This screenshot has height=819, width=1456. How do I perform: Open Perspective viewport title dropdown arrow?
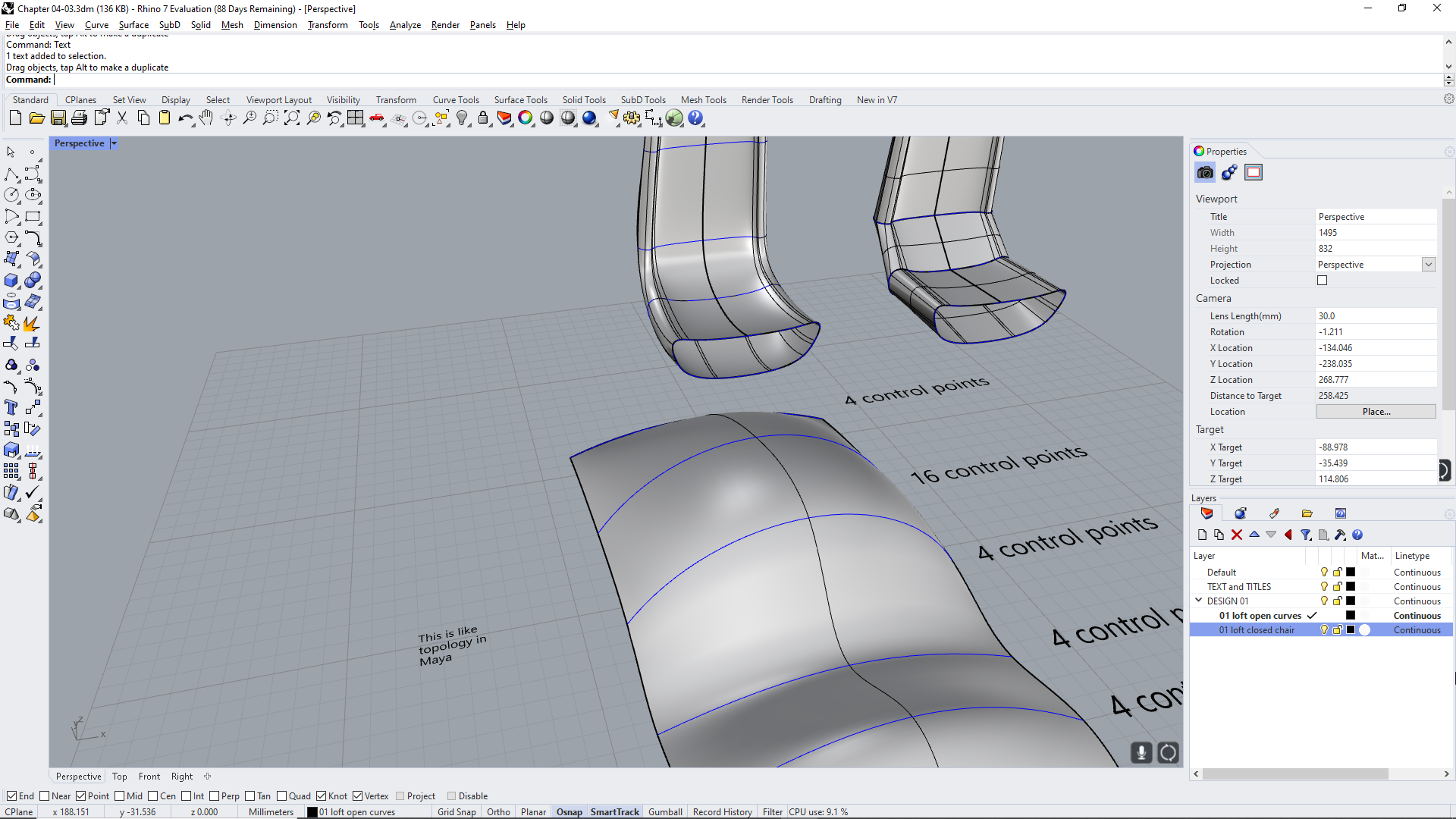coord(114,143)
